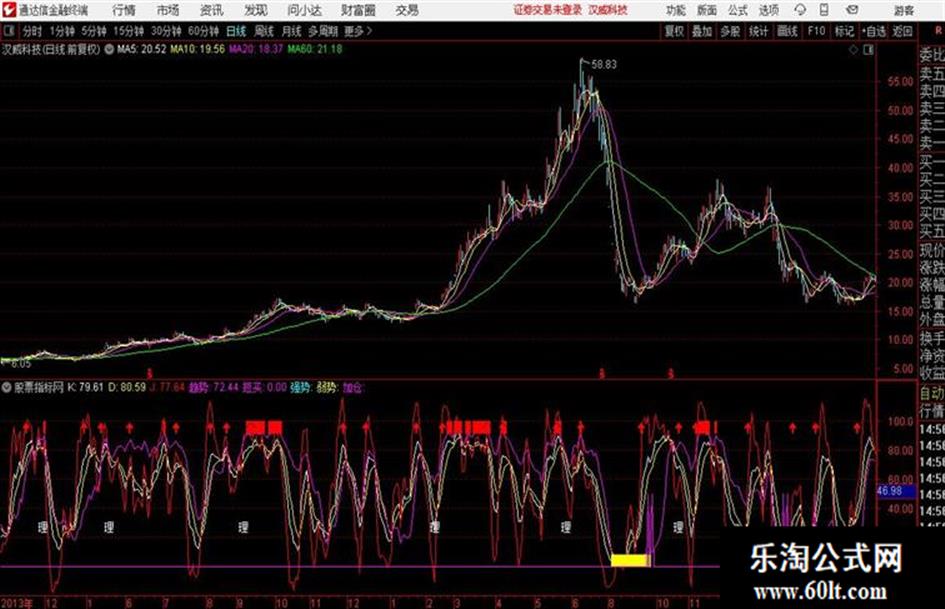Click the 趋势: 72.44 indicator value

click(214, 387)
